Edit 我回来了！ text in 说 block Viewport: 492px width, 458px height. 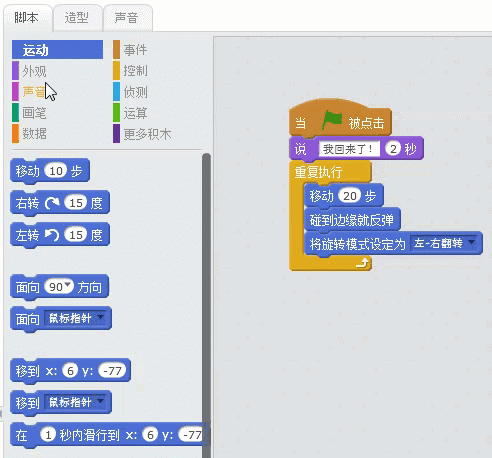[349, 149]
